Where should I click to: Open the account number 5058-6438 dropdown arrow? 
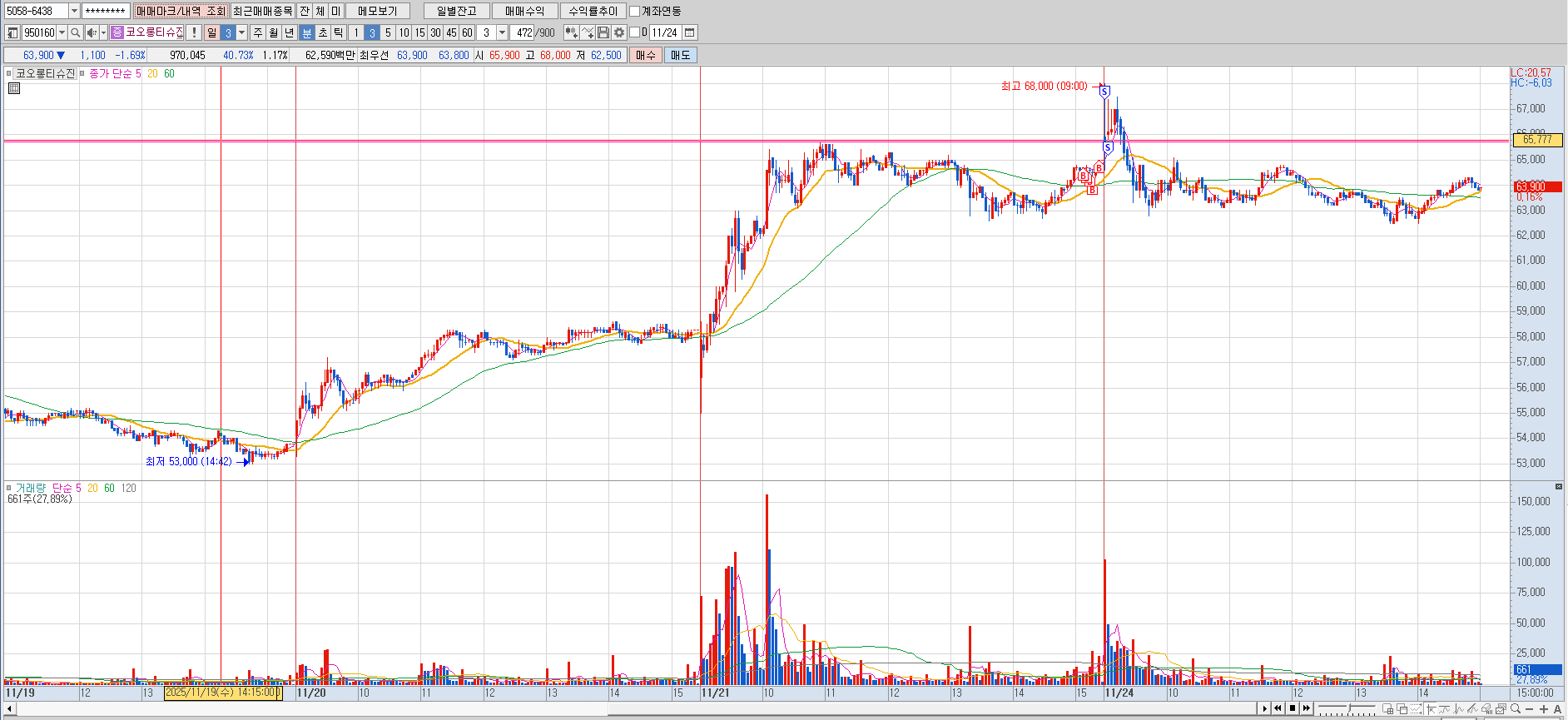tap(74, 11)
